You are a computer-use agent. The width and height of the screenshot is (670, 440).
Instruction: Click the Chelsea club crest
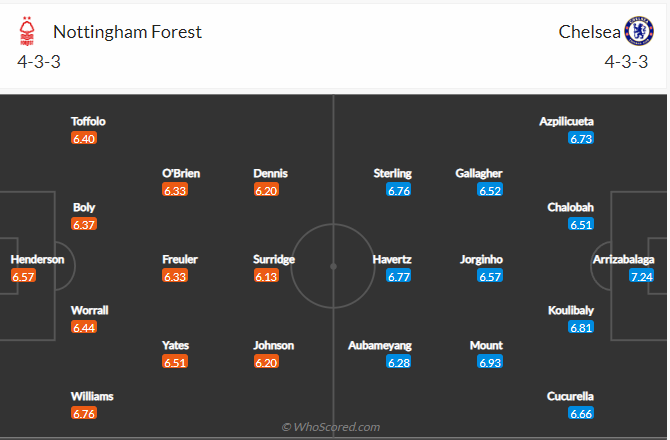click(637, 31)
